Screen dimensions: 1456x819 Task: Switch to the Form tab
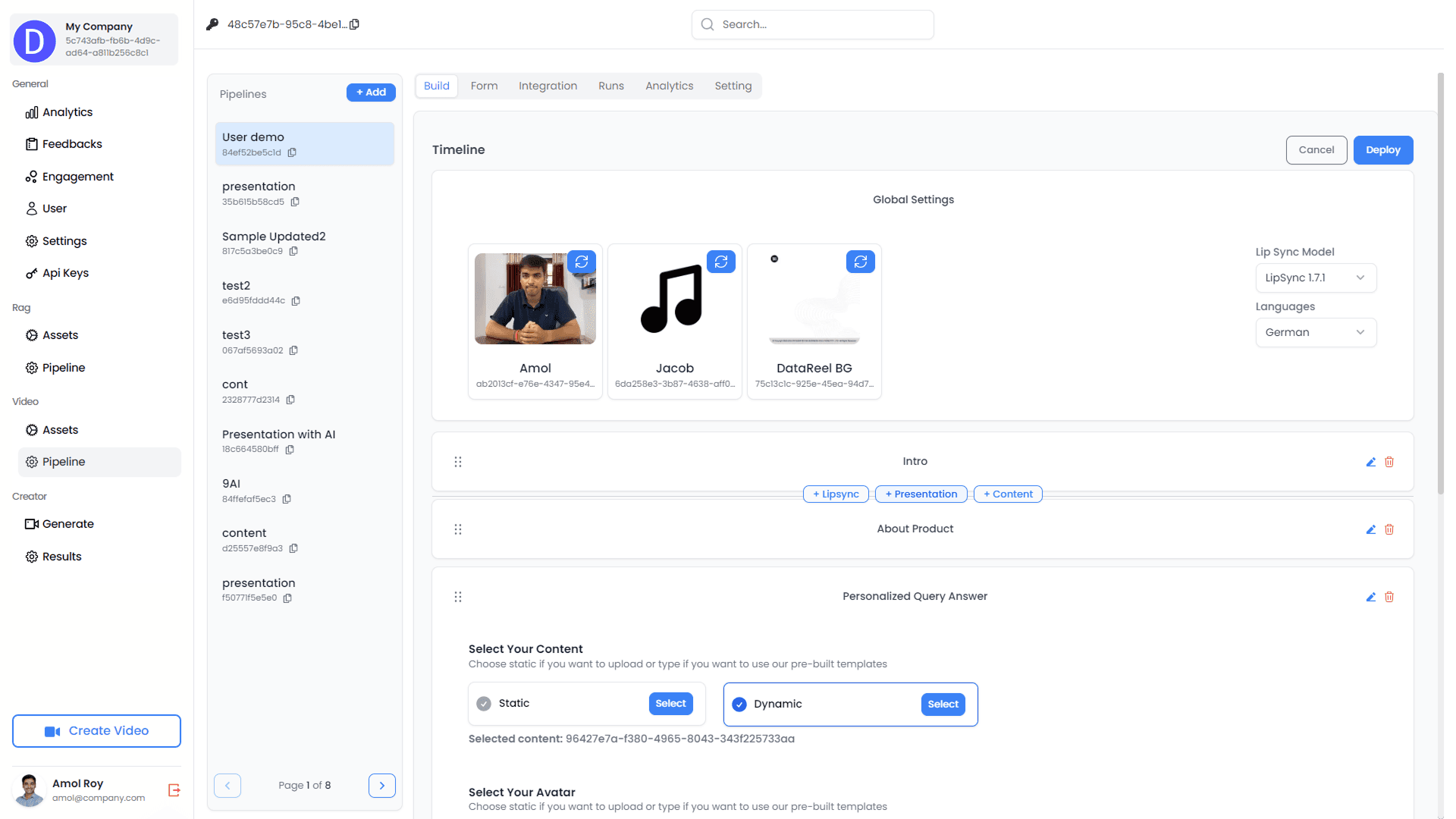click(x=484, y=86)
